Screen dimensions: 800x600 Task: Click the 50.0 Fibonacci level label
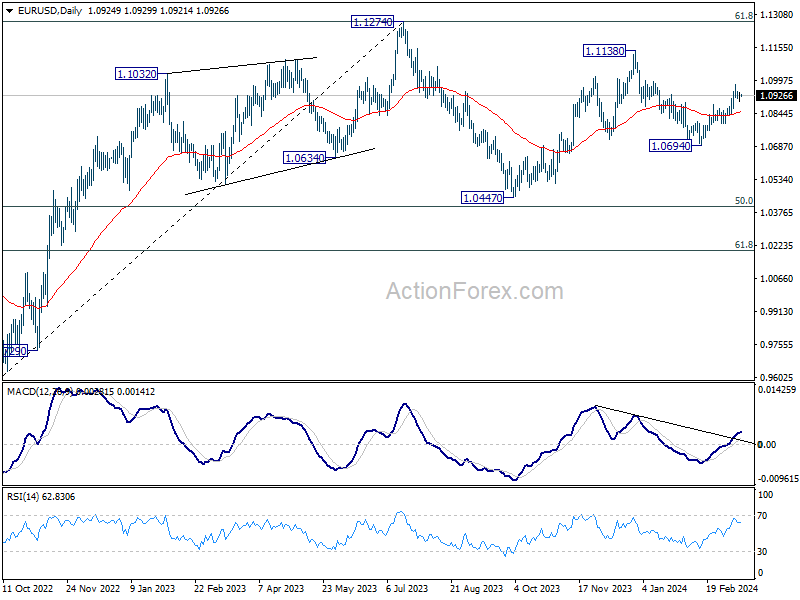pyautogui.click(x=743, y=201)
